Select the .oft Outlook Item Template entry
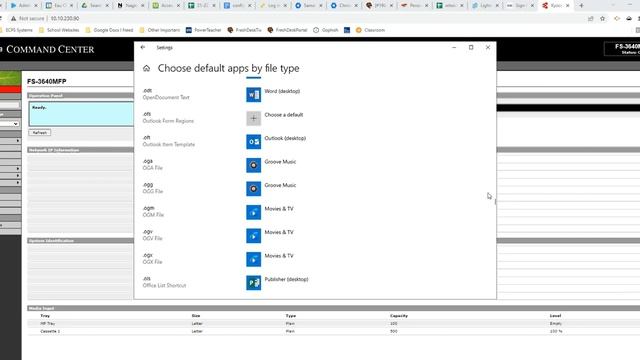This screenshot has height=360, width=640. pos(169,141)
